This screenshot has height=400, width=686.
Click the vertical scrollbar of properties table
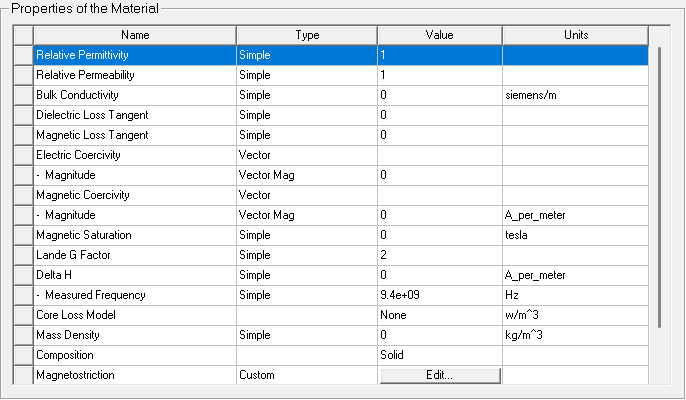point(659,187)
